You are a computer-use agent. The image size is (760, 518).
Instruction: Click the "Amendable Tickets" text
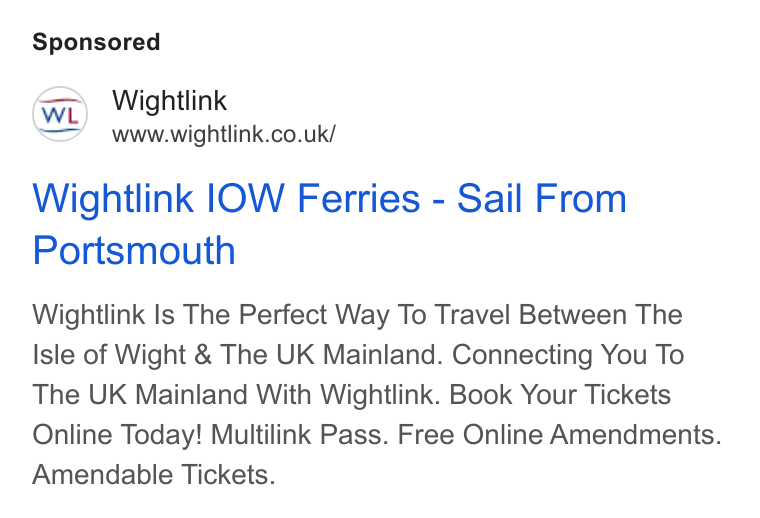[154, 474]
